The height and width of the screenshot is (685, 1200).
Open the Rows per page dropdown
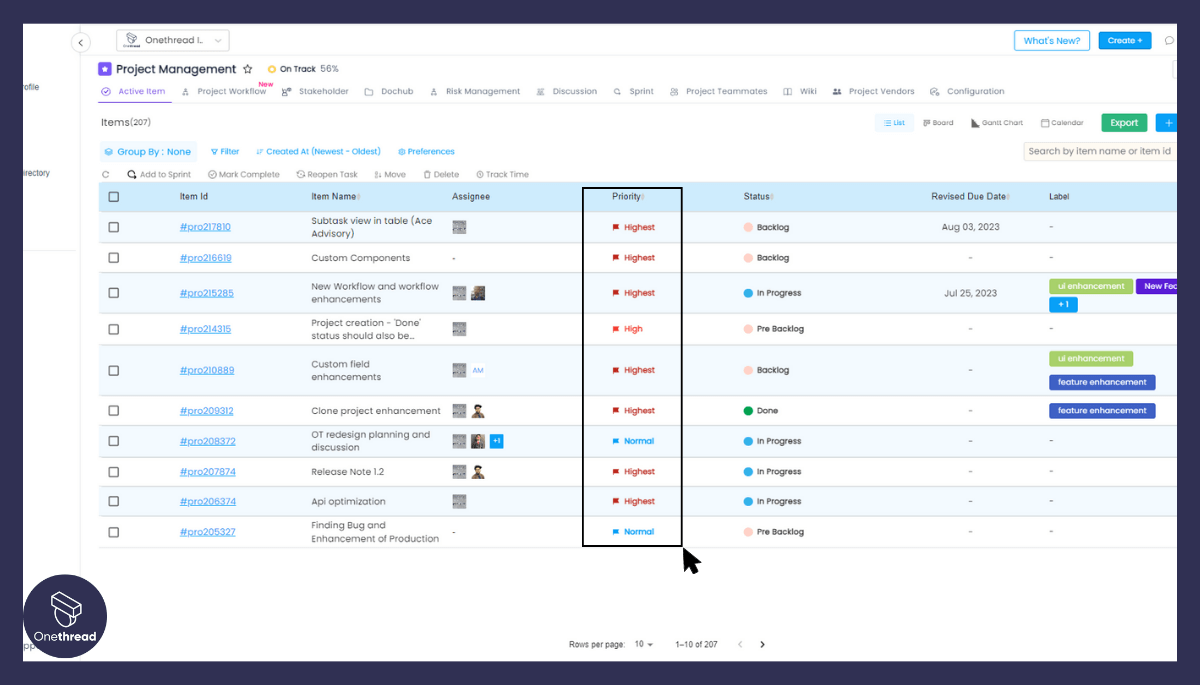(641, 644)
